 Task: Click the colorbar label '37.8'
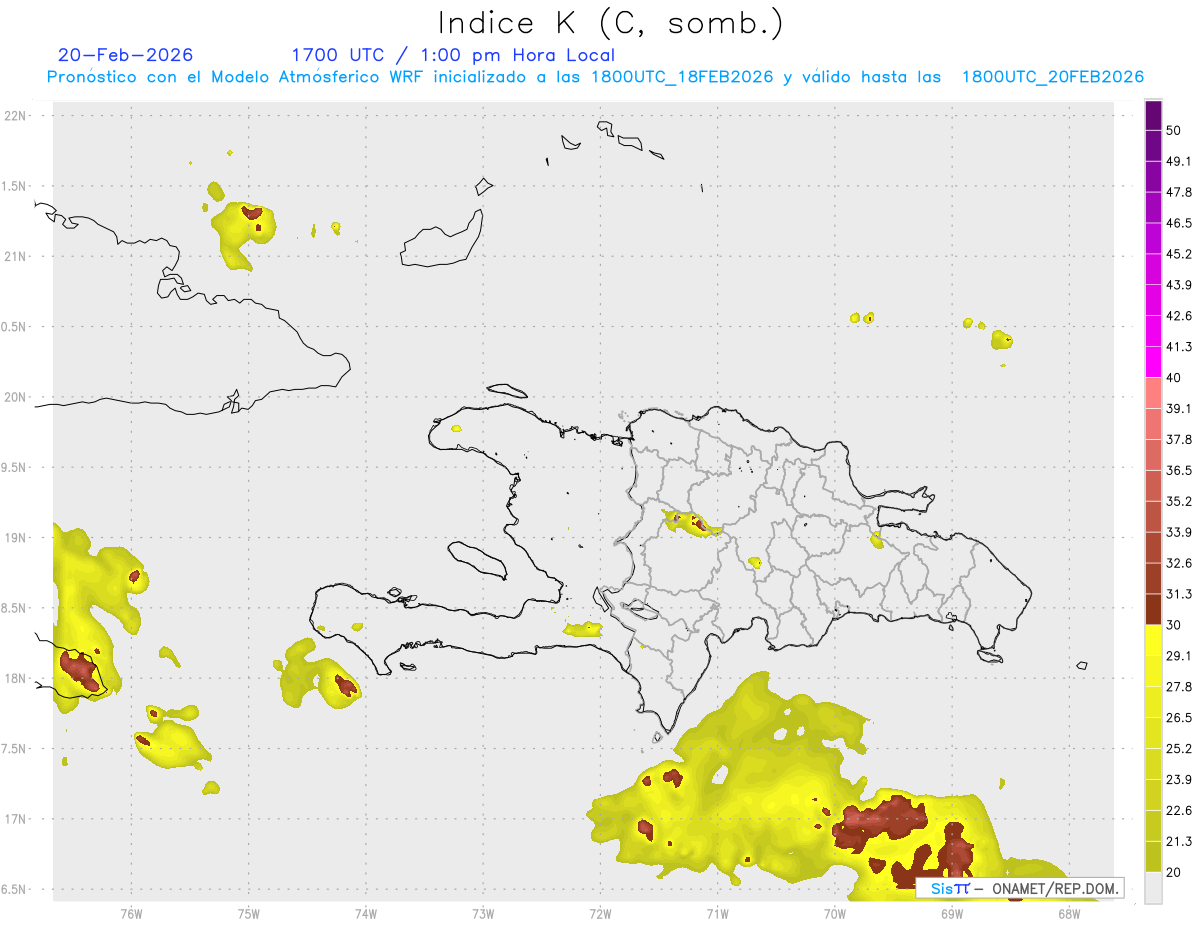point(1179,439)
